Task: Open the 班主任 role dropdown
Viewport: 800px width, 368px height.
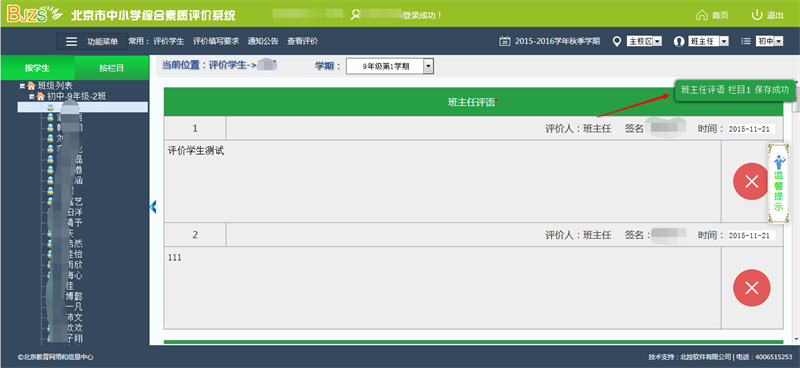Action: 709,41
